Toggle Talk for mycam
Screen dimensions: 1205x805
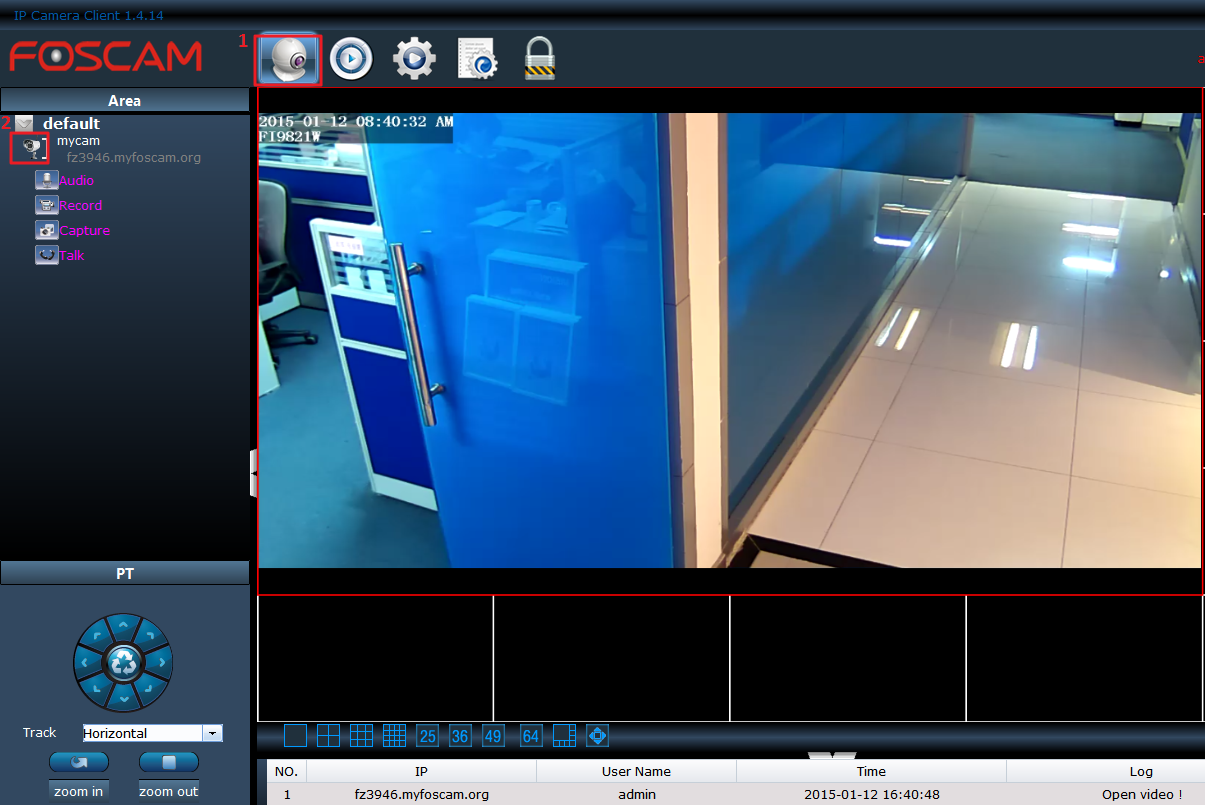[x=71, y=256]
